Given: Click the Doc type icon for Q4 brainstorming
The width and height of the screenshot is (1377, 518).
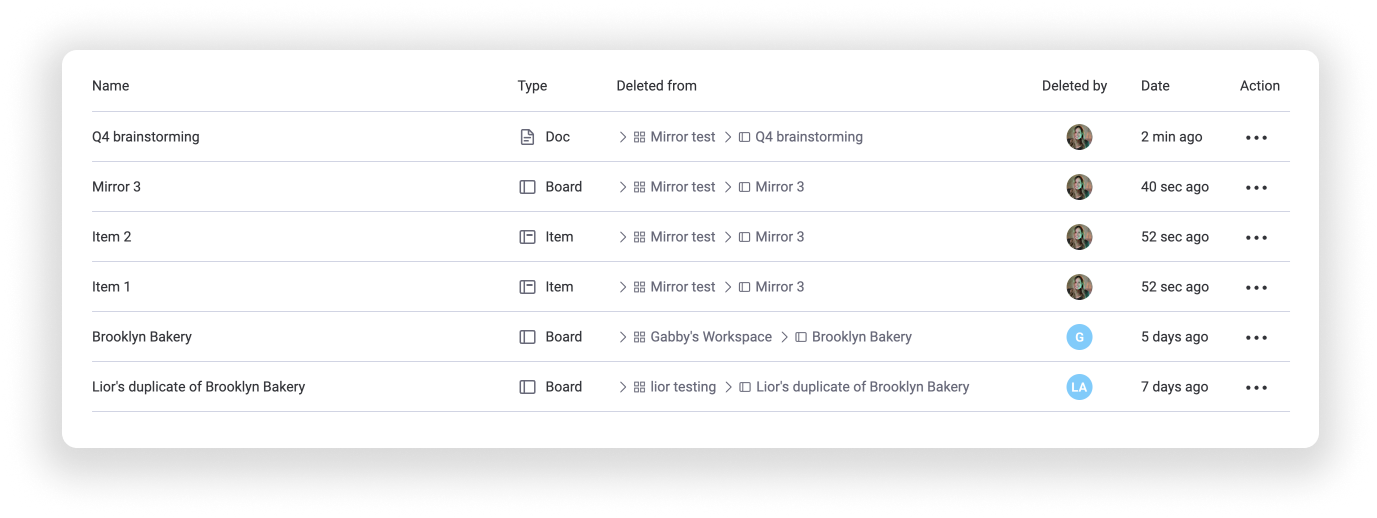Looking at the screenshot, I should [527, 137].
